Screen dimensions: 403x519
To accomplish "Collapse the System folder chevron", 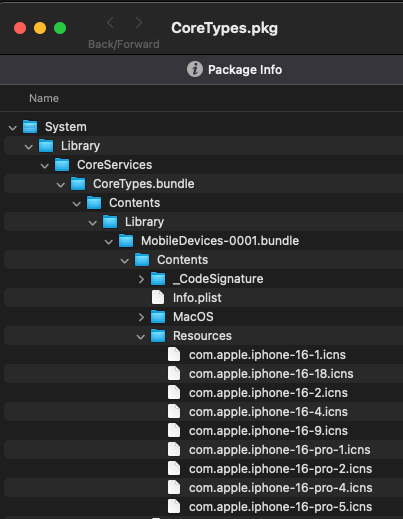I will 13,128.
